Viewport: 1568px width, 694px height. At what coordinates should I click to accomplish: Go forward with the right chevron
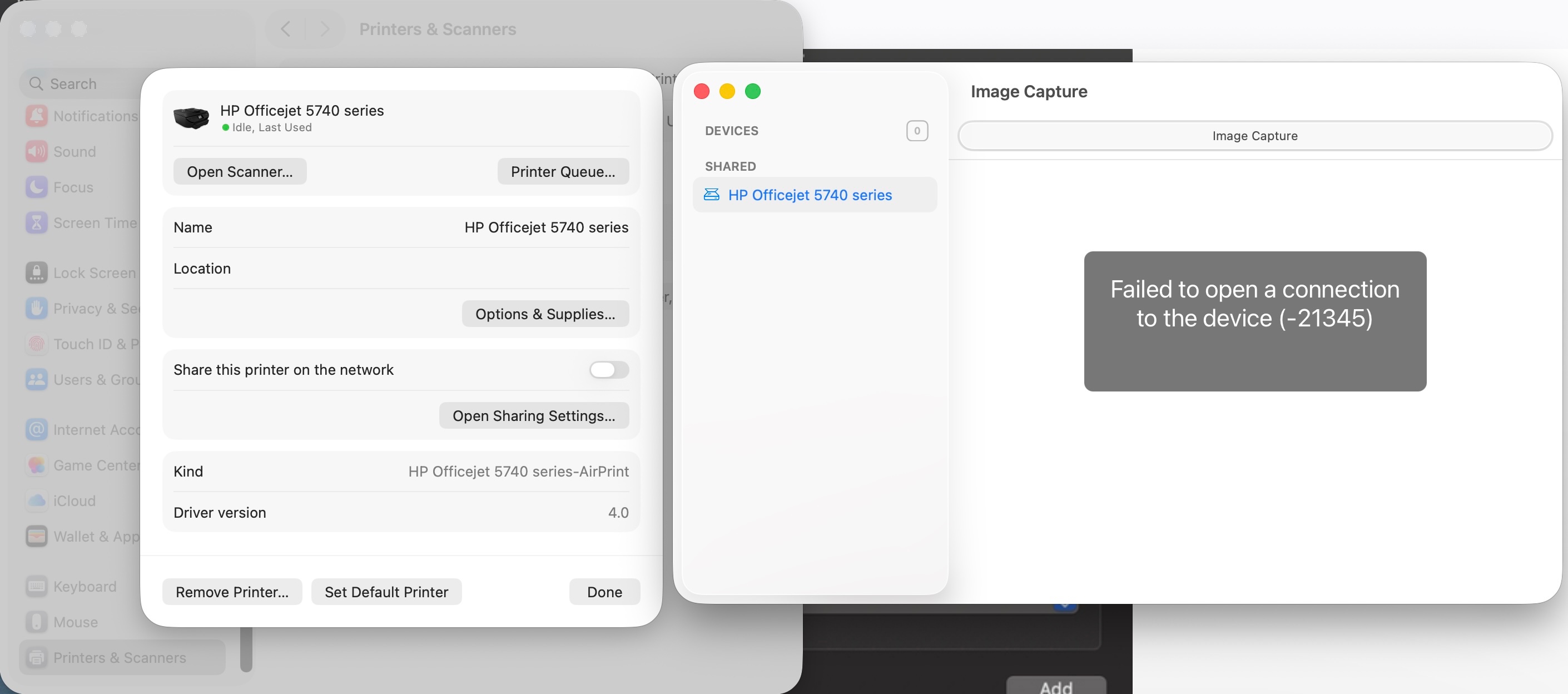point(325,29)
